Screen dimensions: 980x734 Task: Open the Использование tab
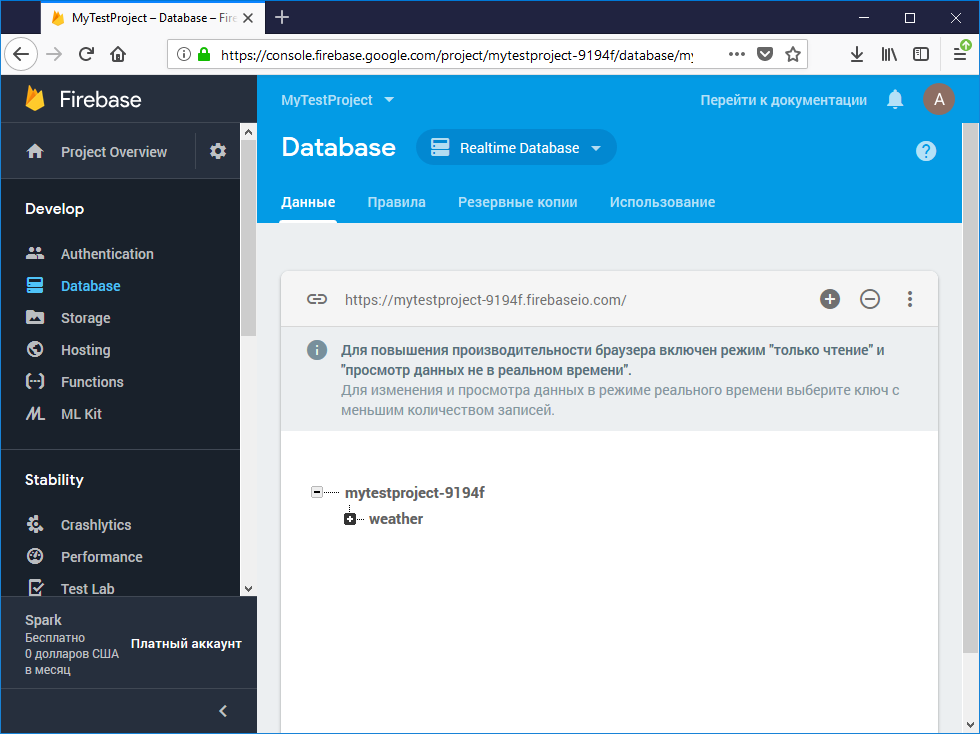(x=662, y=202)
